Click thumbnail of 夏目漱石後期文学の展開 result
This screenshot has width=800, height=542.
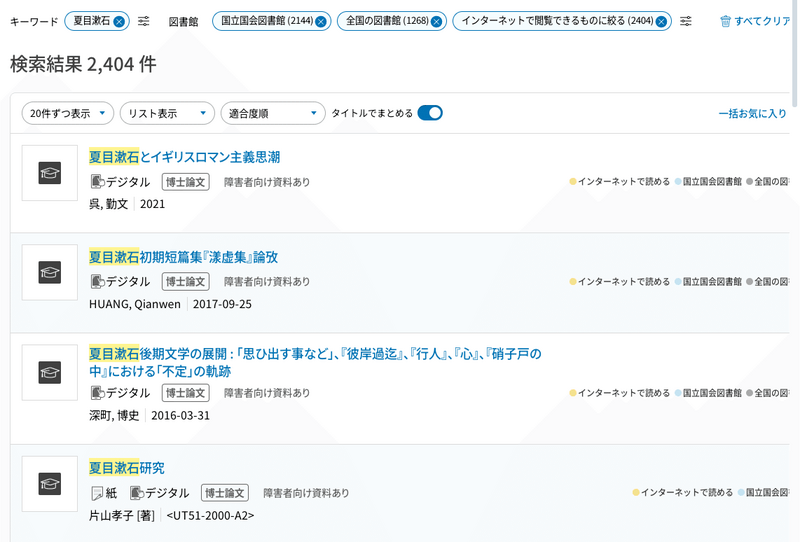49,373
